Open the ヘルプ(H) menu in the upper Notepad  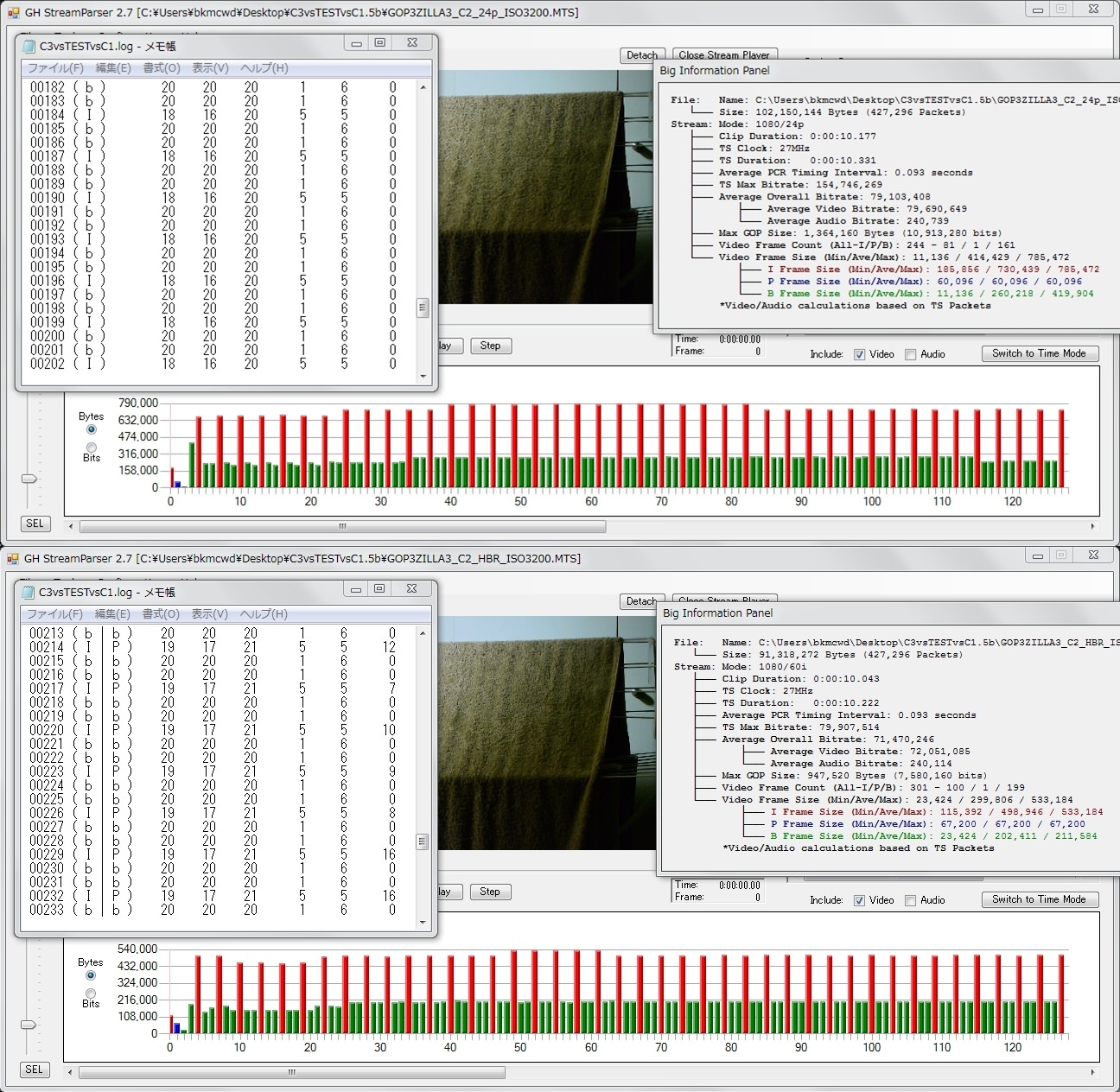pos(264,68)
